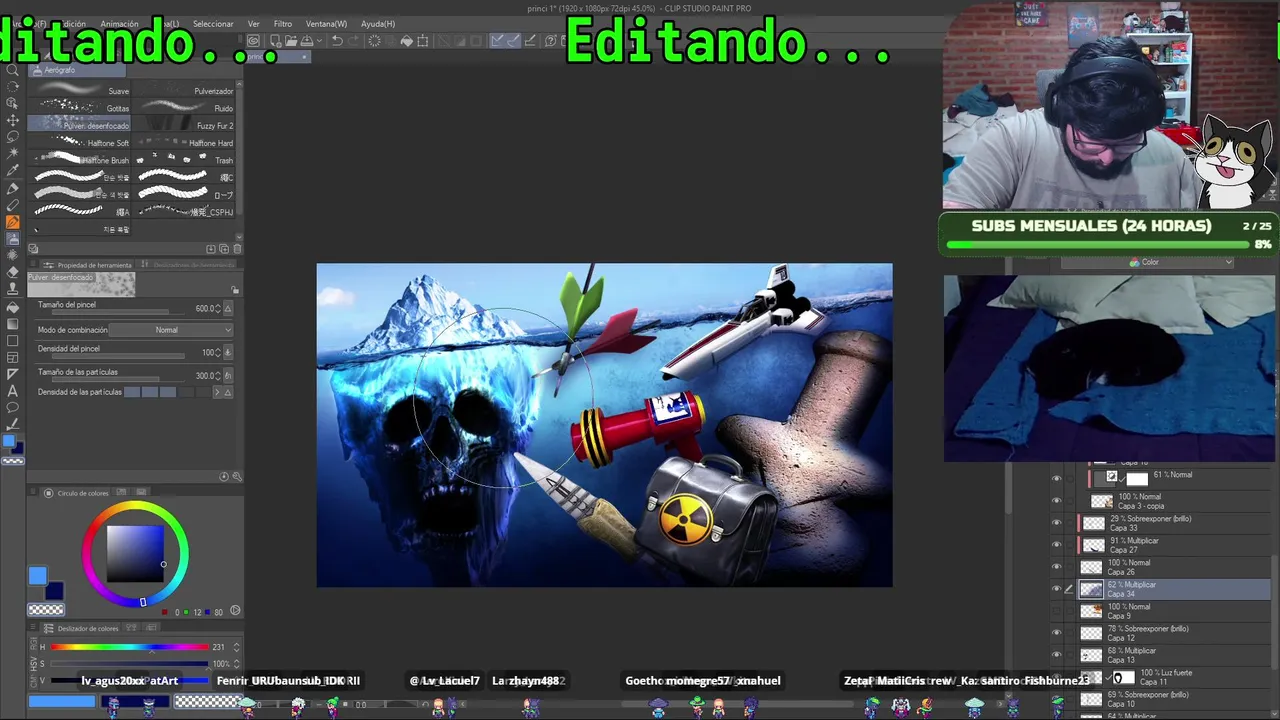Click the Scale/Rotate transform icon
Screen dimensions: 1280x720
[423, 41]
